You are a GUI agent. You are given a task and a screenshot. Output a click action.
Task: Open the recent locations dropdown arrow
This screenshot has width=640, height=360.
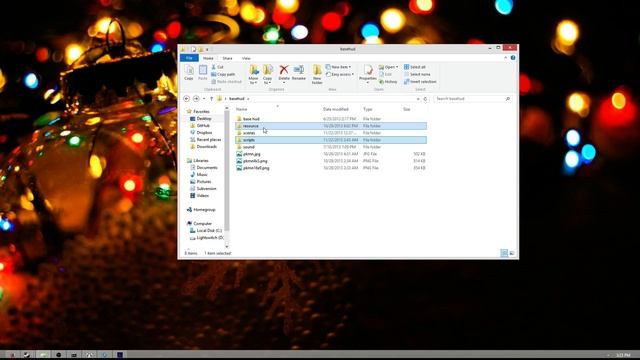204,99
